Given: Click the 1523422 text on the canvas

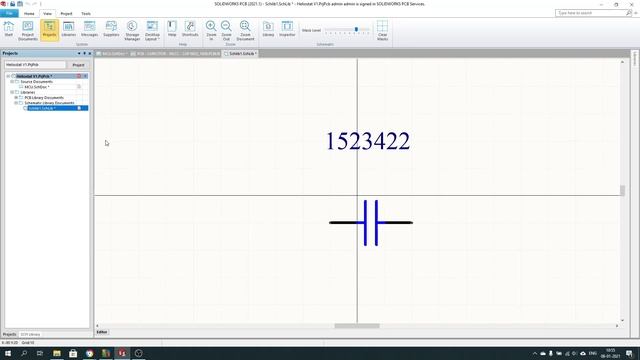Looking at the screenshot, I should (x=368, y=141).
